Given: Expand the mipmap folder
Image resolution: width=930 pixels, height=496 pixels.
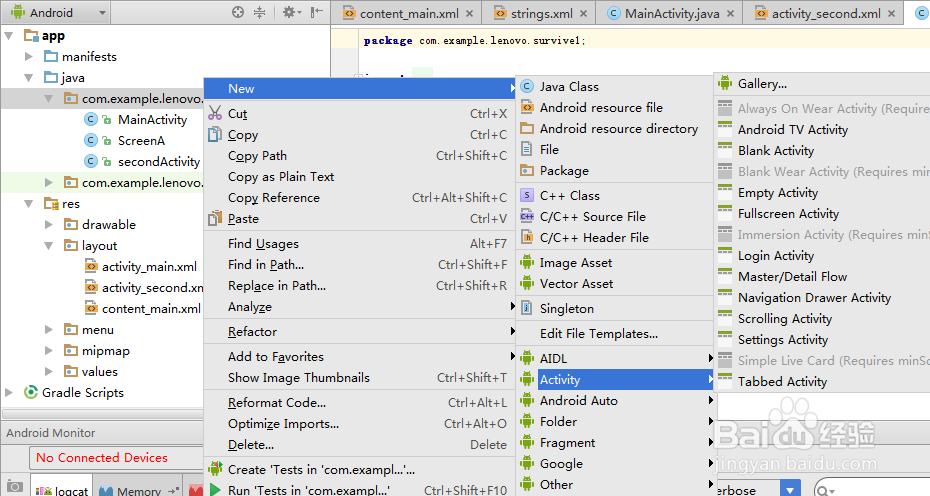Looking at the screenshot, I should coord(49,351).
